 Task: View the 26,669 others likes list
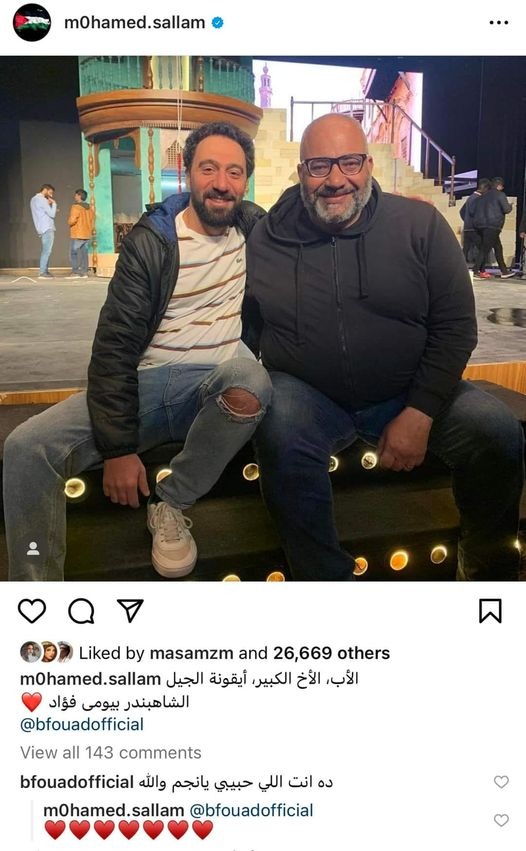[x=331, y=653]
